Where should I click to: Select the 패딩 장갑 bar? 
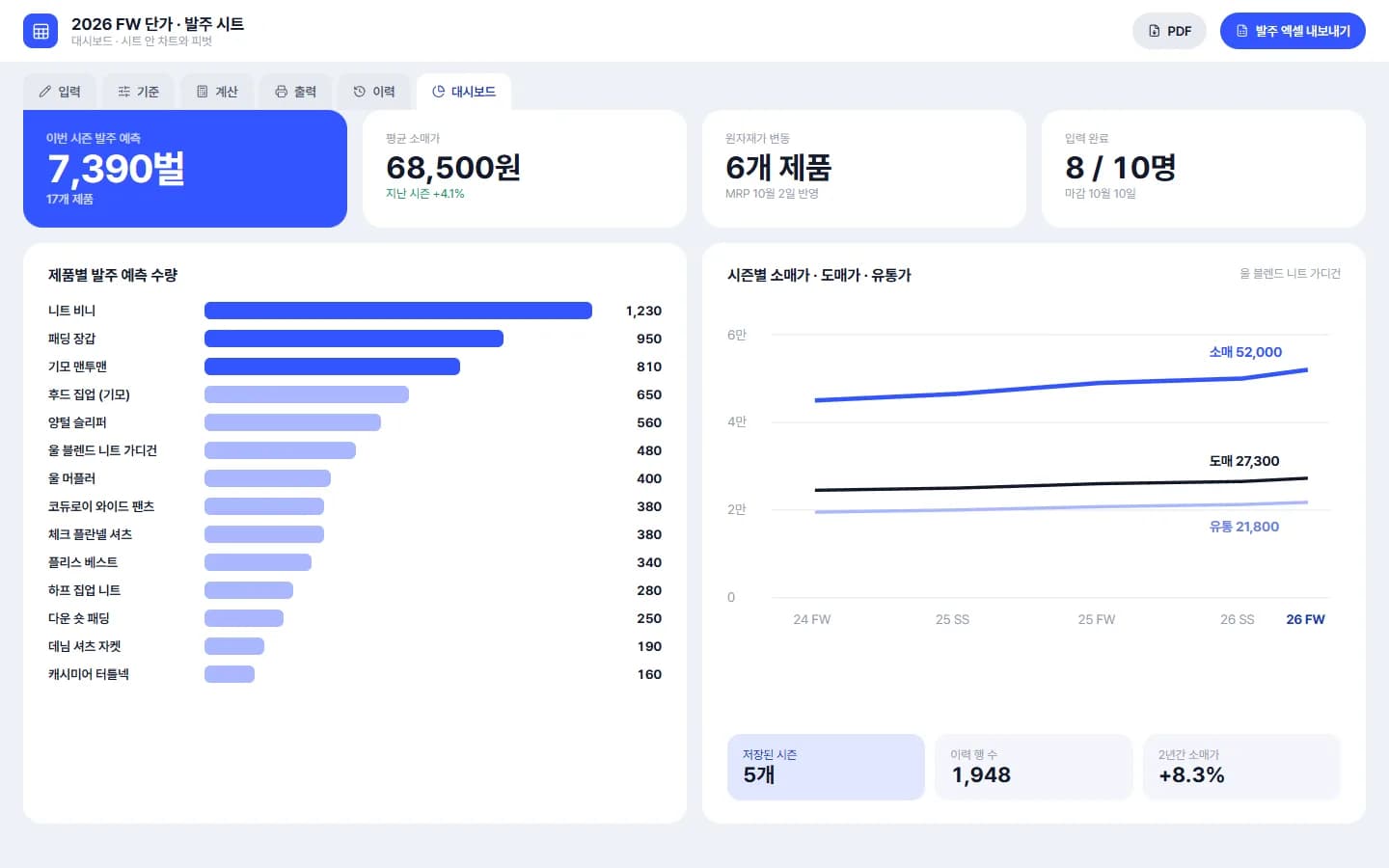click(354, 339)
